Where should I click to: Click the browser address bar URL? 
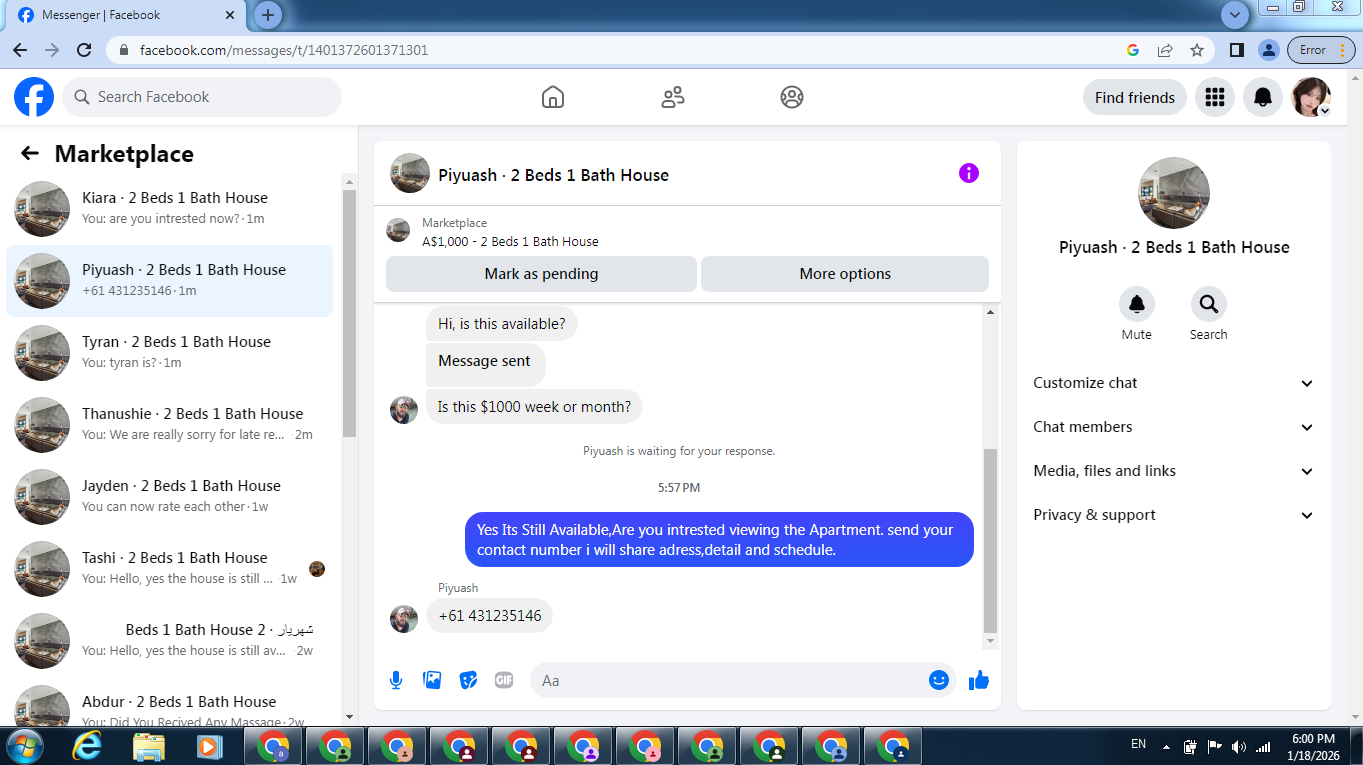pyautogui.click(x=284, y=50)
